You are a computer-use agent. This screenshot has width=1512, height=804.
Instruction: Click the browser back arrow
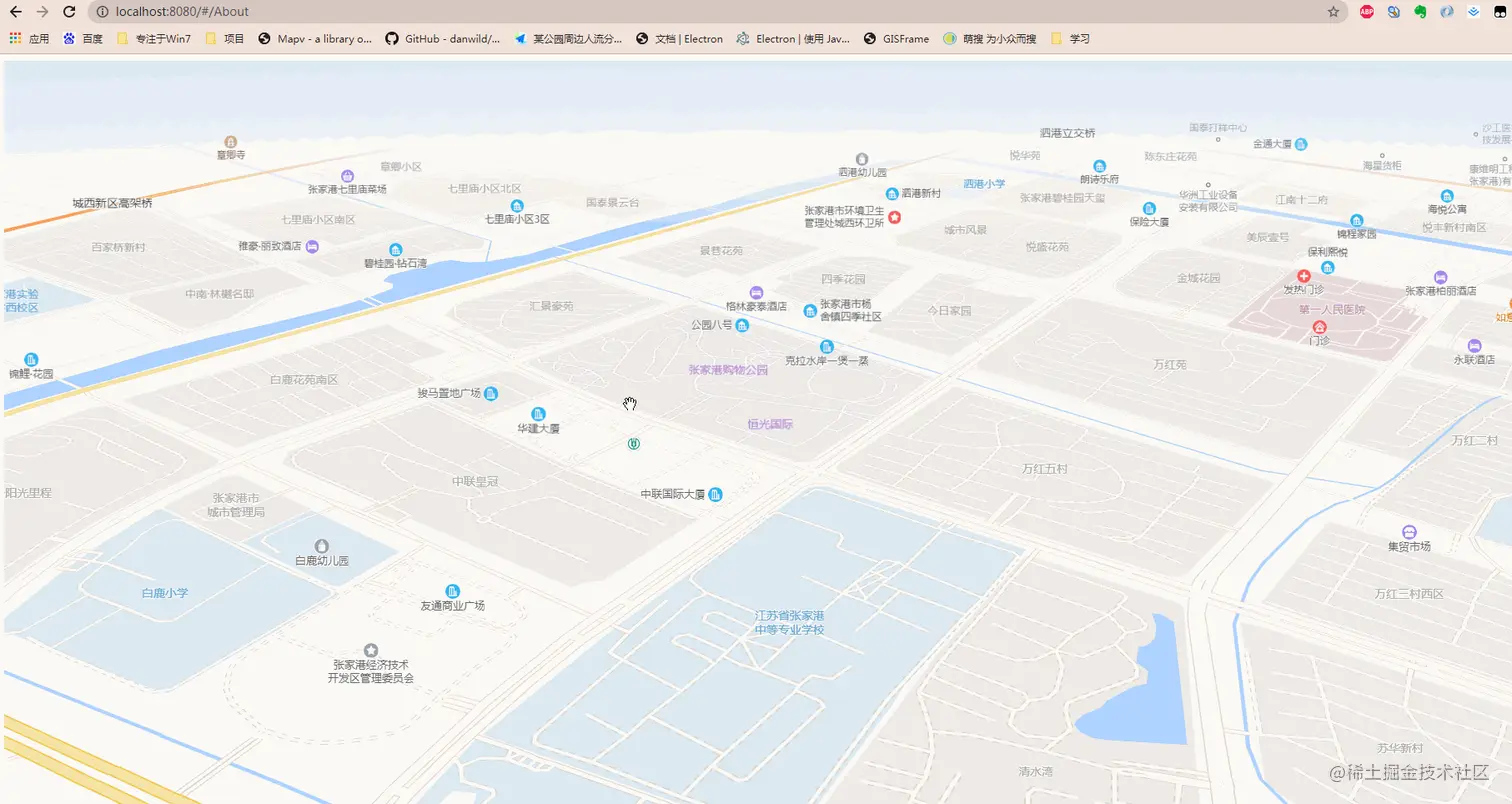[15, 12]
